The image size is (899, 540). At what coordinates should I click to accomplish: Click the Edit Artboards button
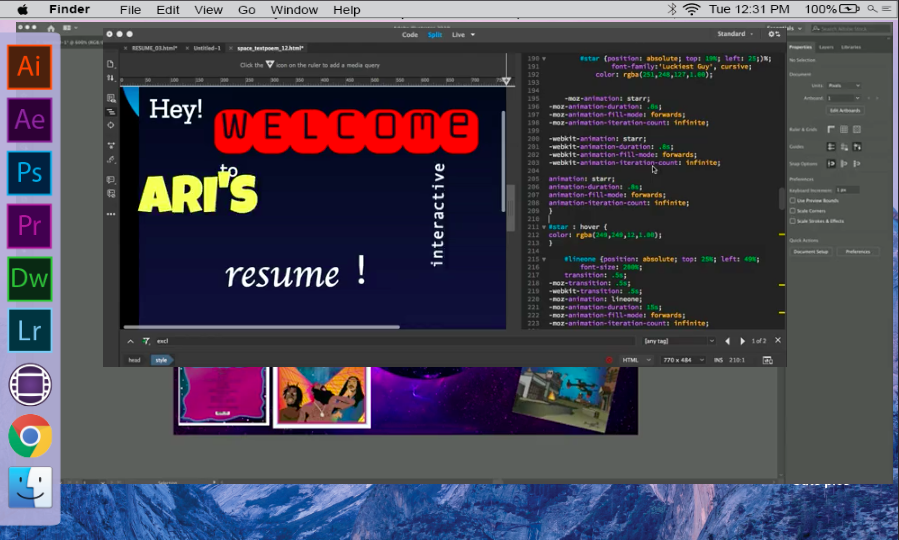click(845, 110)
